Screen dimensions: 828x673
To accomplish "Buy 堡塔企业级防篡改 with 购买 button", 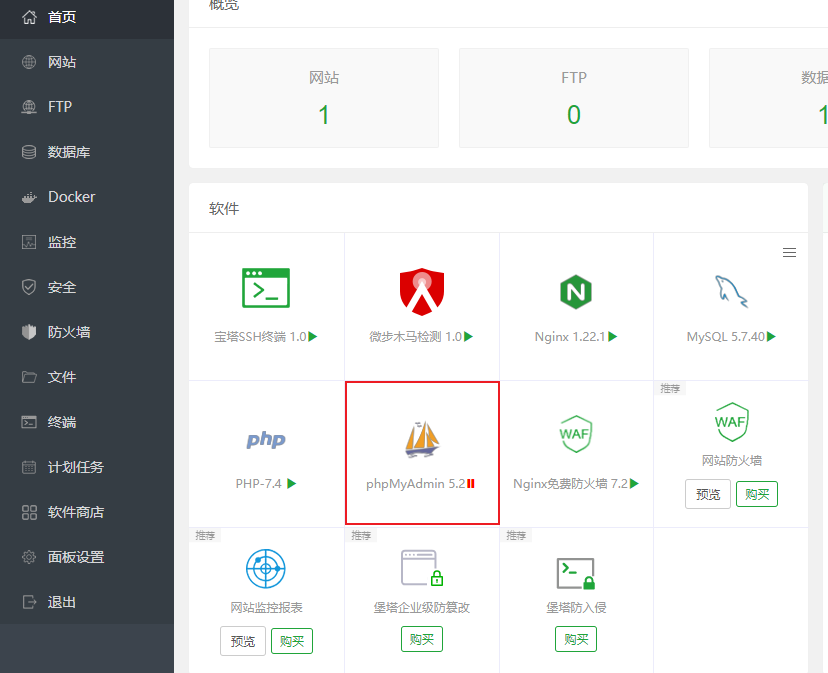I will (422, 639).
